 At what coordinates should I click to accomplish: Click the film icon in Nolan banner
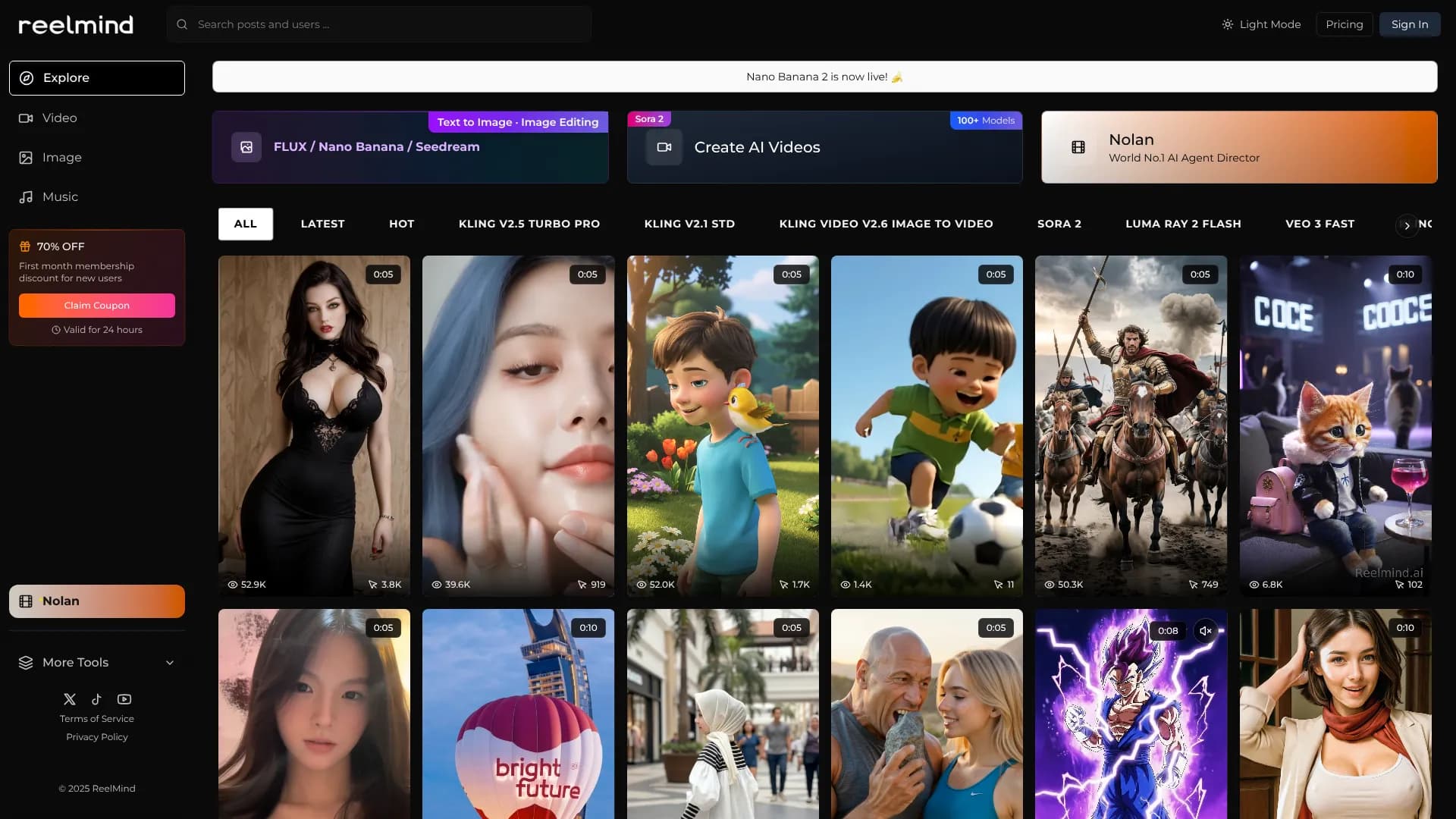coord(1078,147)
